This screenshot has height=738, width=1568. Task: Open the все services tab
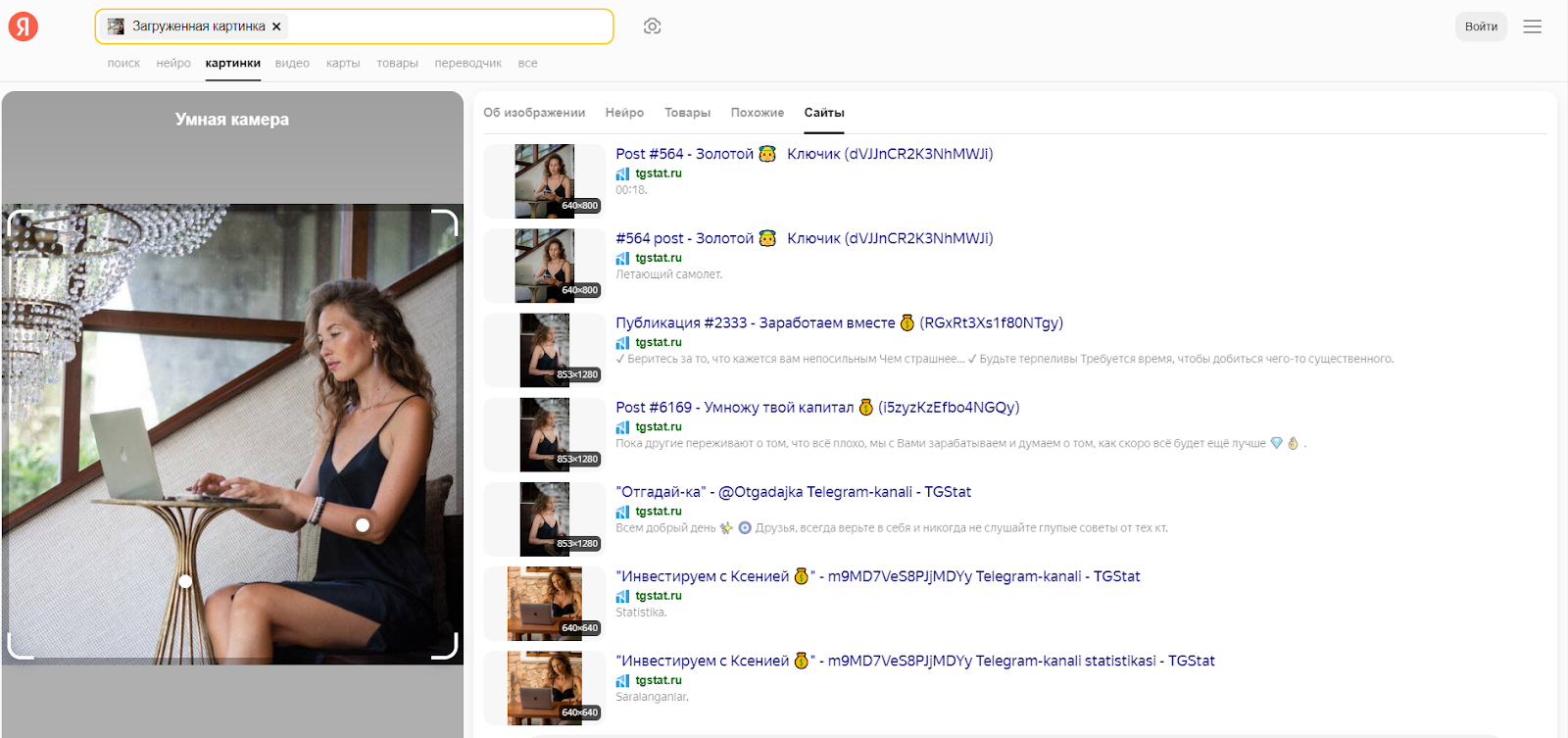527,63
